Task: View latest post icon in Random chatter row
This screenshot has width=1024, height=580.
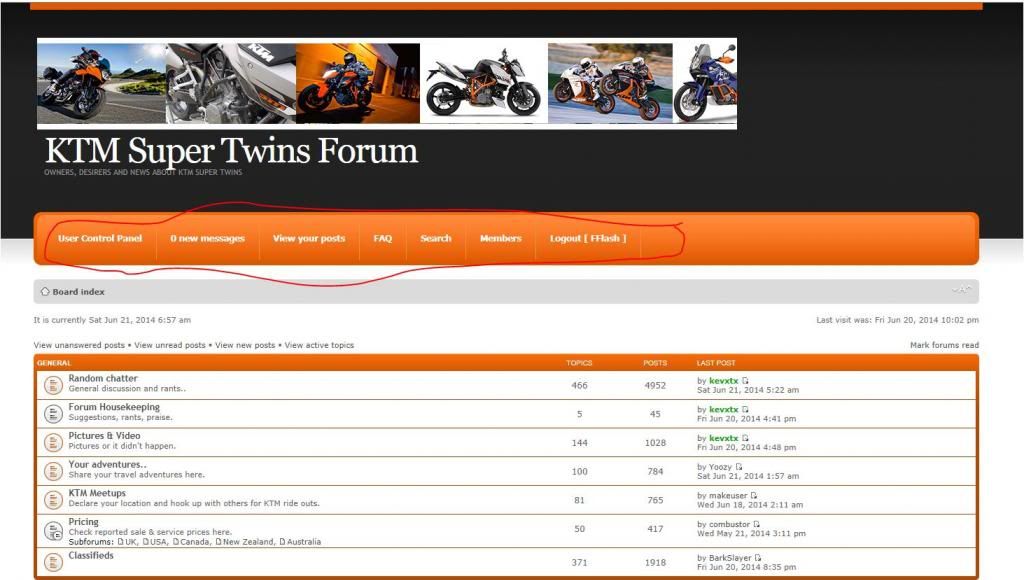Action: (x=745, y=381)
